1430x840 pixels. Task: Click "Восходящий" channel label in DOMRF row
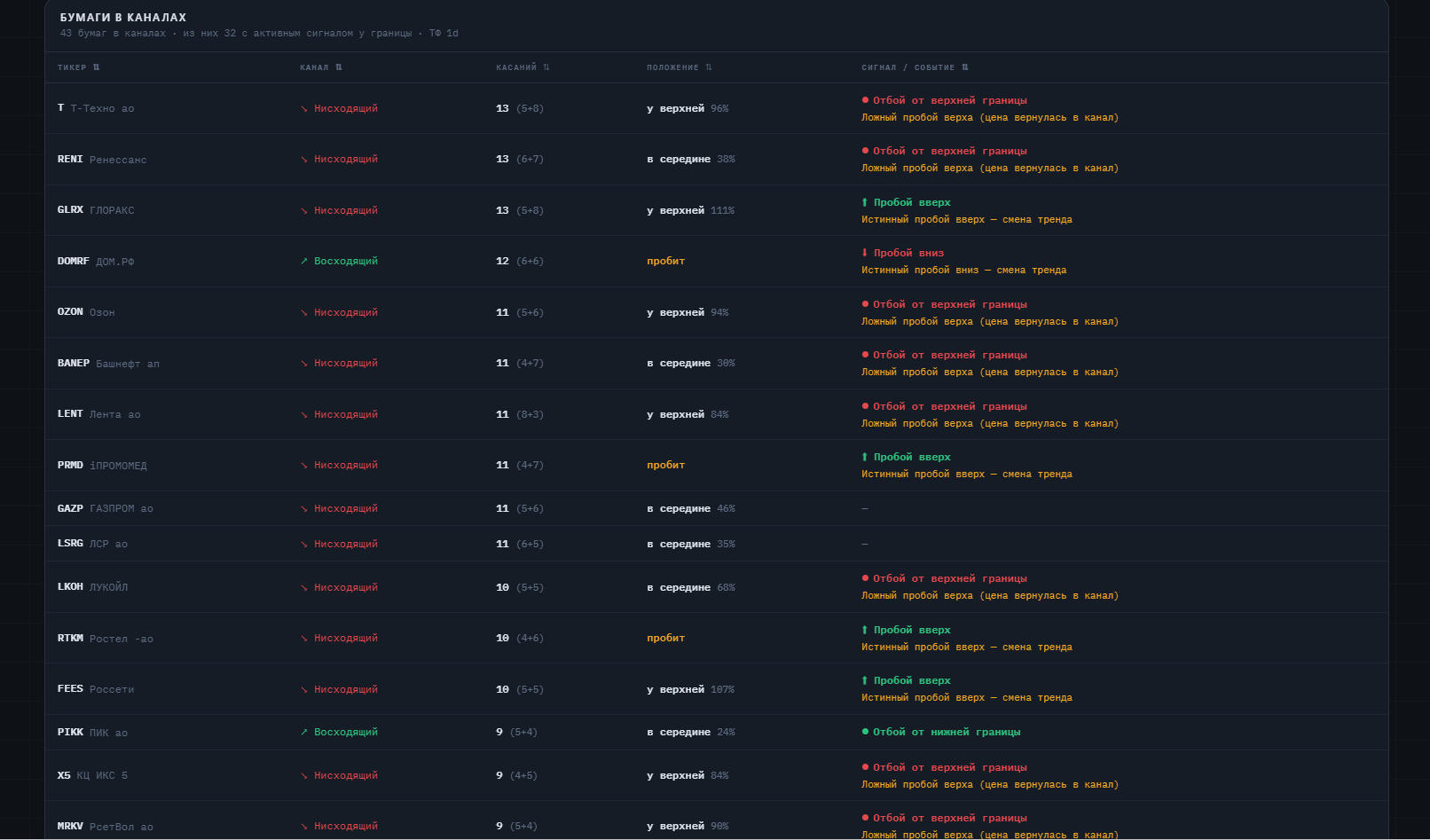point(346,261)
